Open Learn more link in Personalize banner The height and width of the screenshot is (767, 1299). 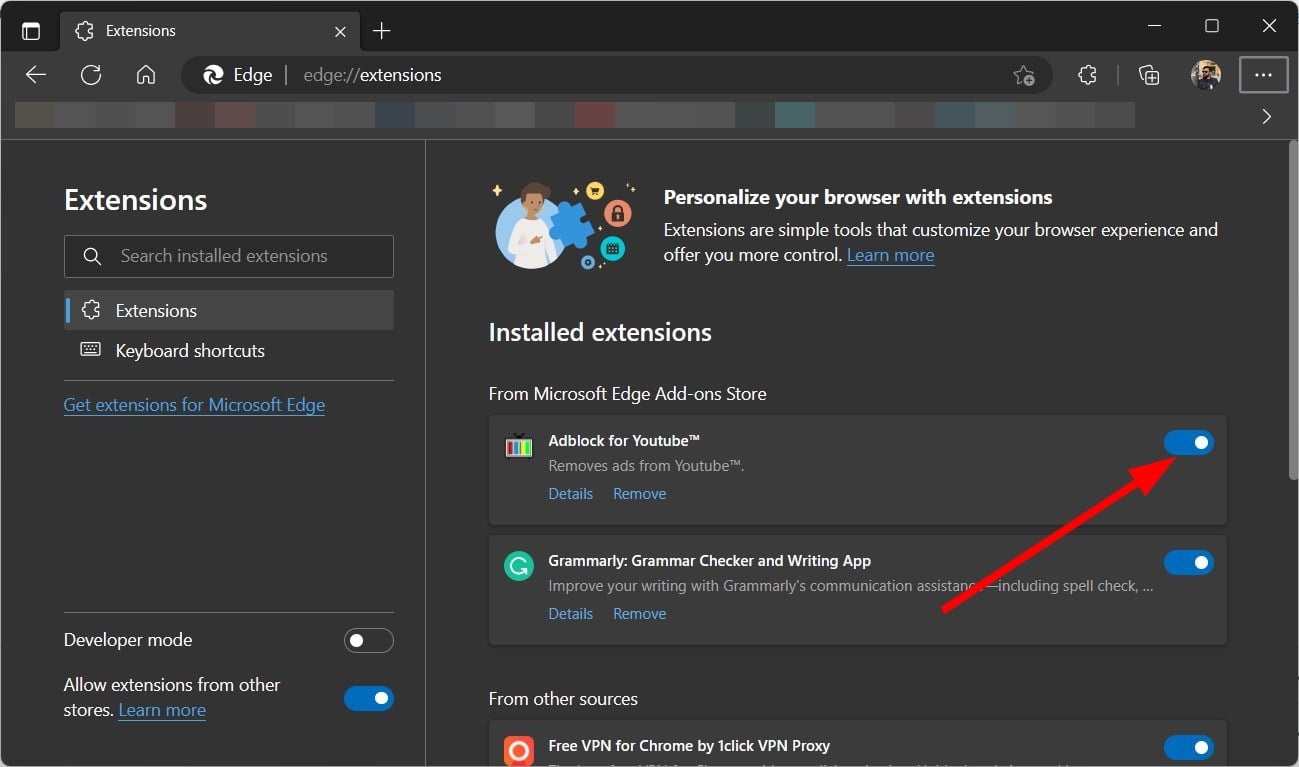(x=890, y=255)
